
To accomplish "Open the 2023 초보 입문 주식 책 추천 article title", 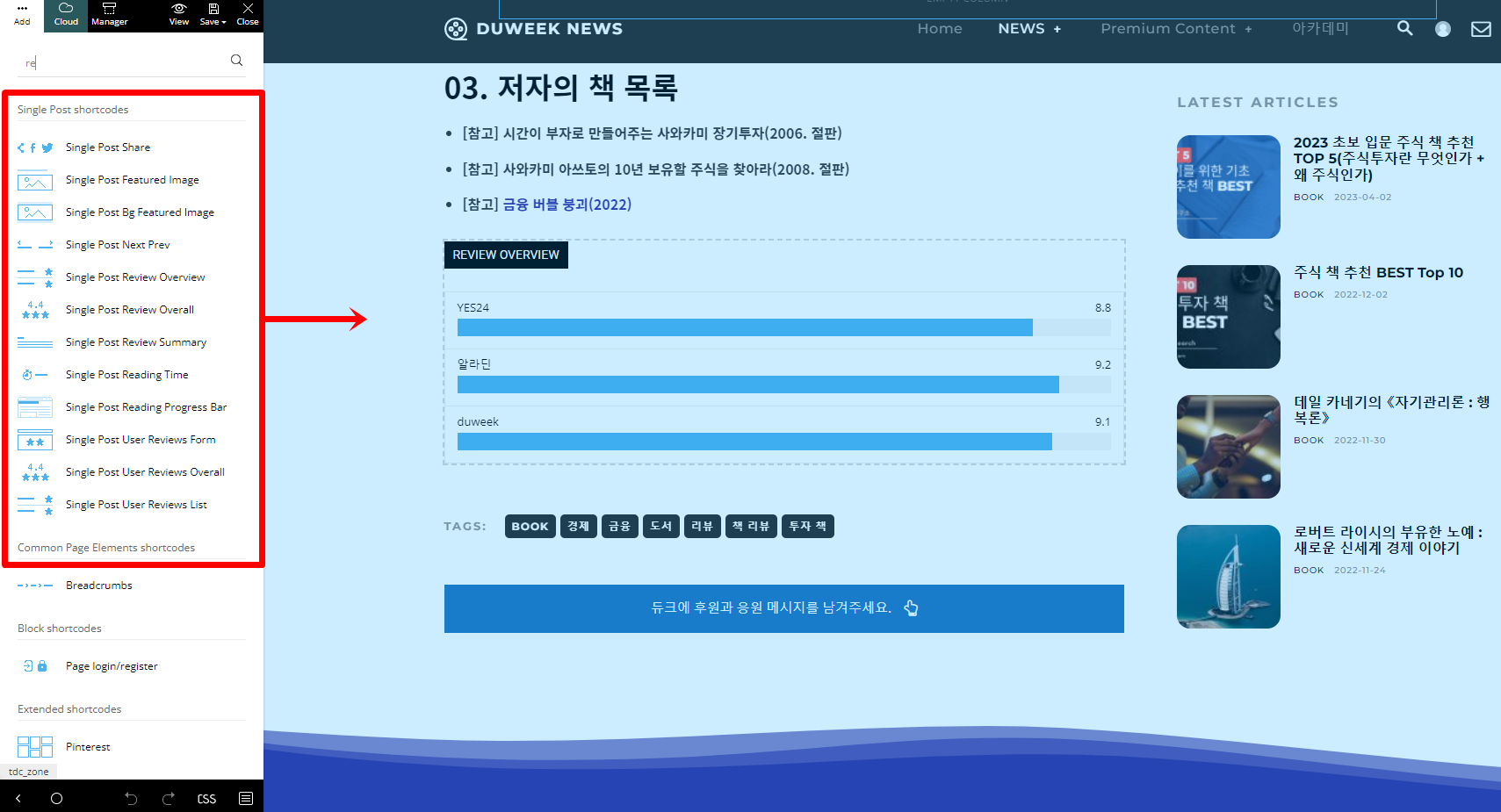I will pos(1390,158).
